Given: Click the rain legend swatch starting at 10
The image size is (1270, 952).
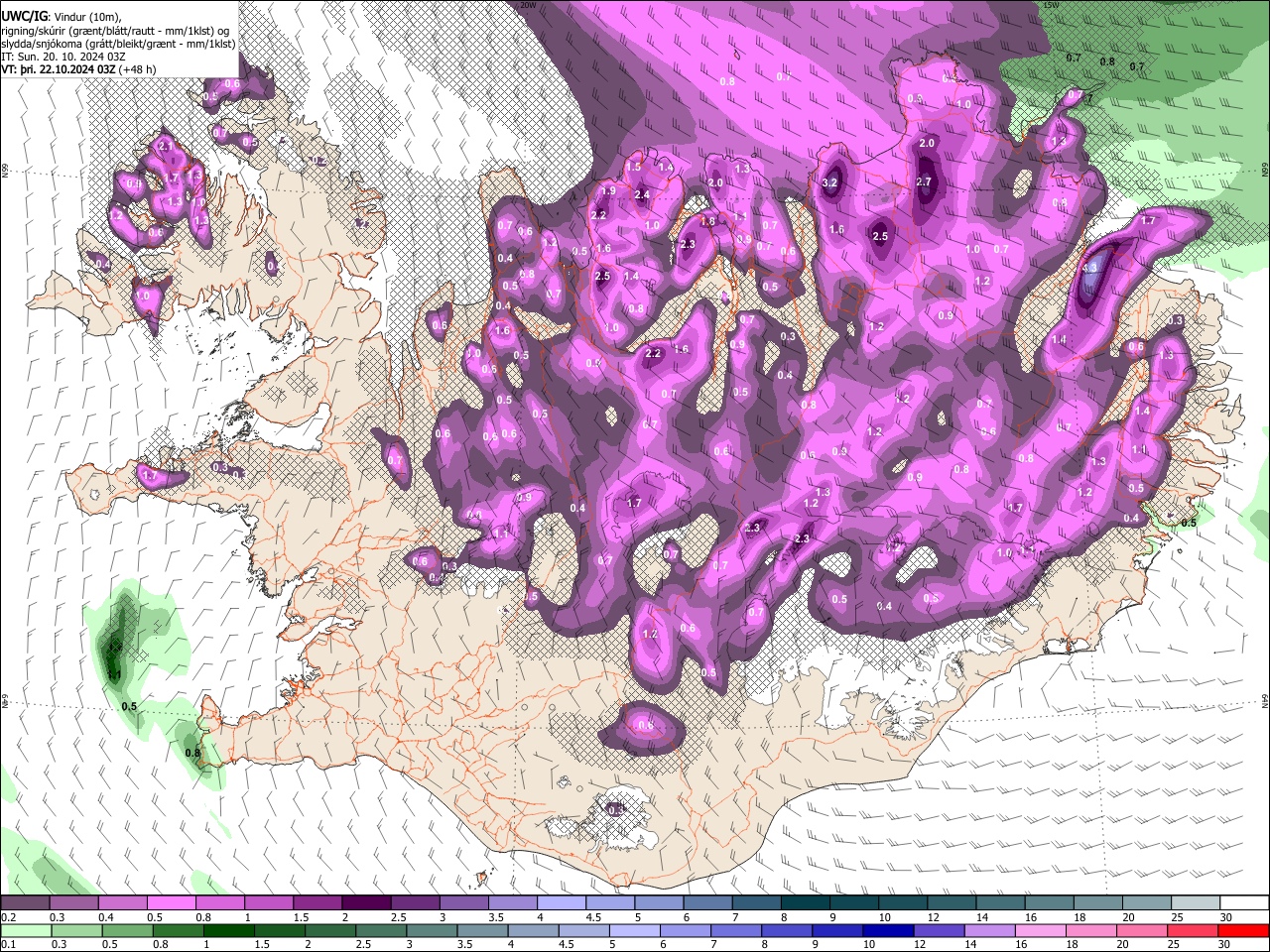Looking at the screenshot, I should click(x=887, y=930).
